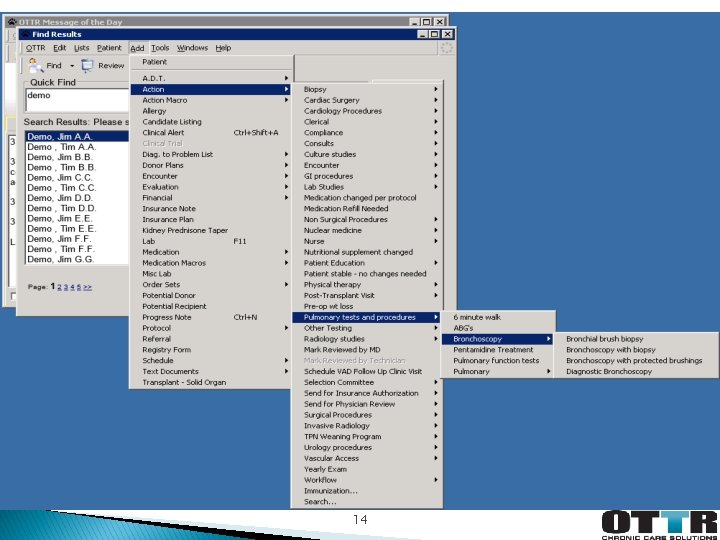Image resolution: width=720 pixels, height=540 pixels.
Task: Select Patient stable - no changes needed
Action: [367, 274]
